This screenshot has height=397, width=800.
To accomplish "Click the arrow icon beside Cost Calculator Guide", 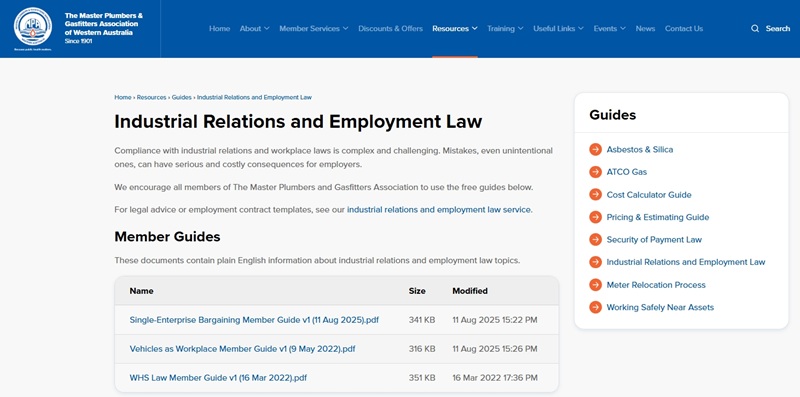I will point(595,194).
